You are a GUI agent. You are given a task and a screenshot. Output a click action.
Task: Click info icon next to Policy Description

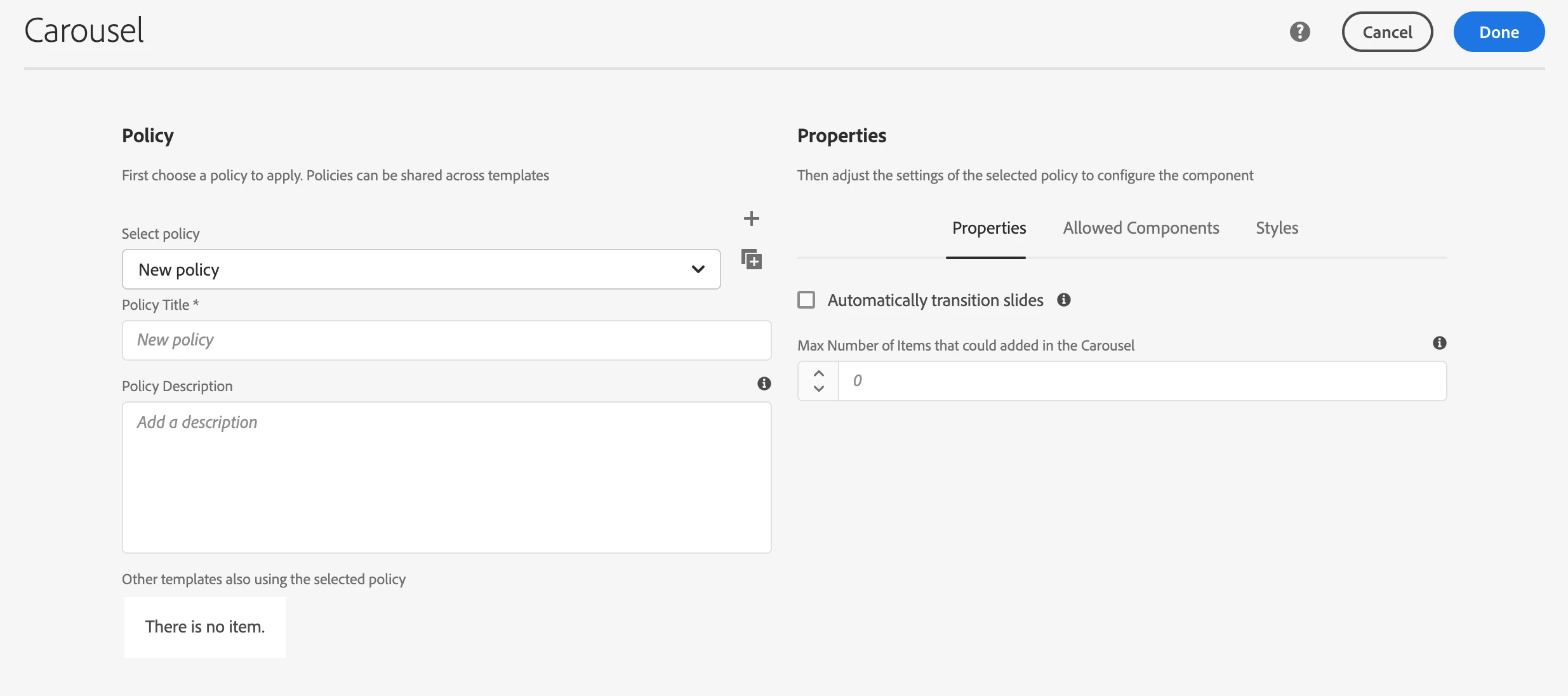click(x=764, y=384)
